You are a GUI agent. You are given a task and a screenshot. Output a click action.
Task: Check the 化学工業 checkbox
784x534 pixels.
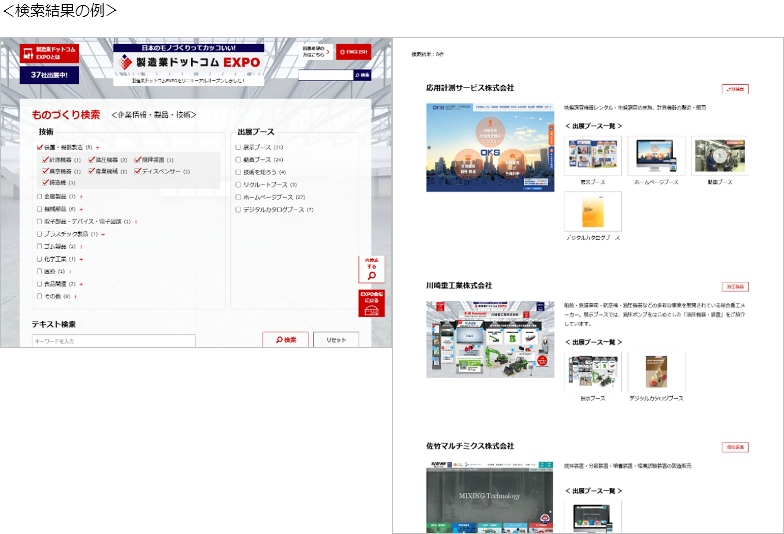40,259
